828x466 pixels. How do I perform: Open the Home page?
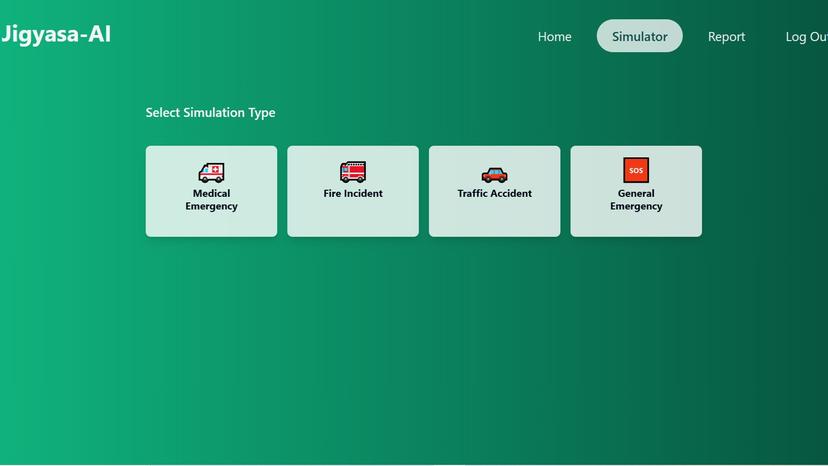[554, 37]
